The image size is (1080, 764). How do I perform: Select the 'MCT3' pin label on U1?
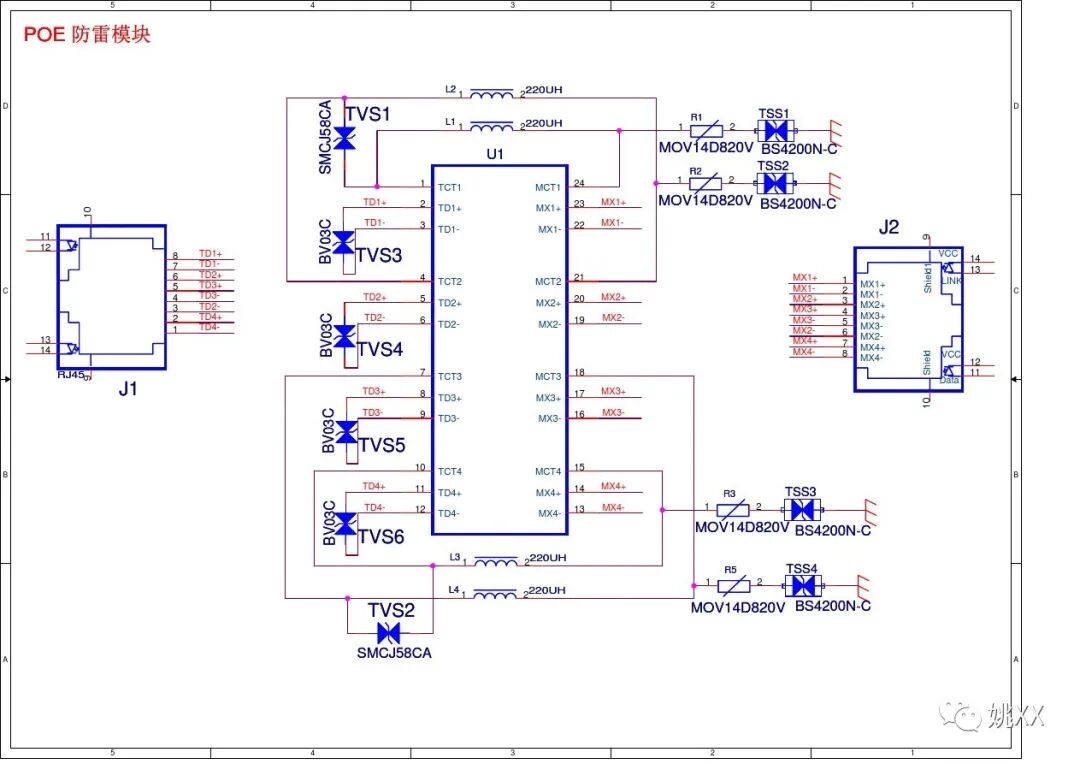point(548,377)
